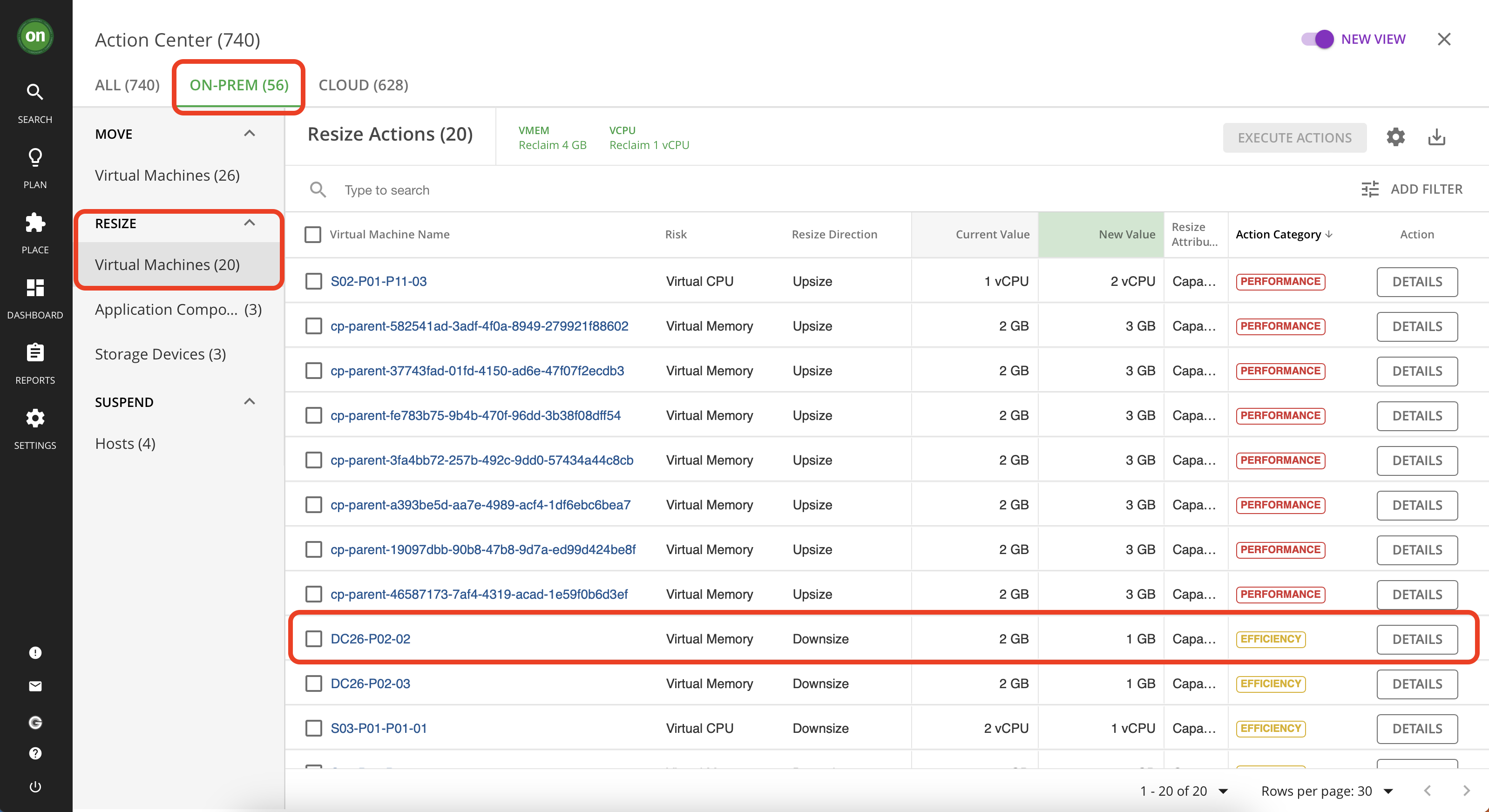1489x812 pixels.
Task: Check the S03-P01-P01-01 row checkbox
Action: (x=313, y=728)
